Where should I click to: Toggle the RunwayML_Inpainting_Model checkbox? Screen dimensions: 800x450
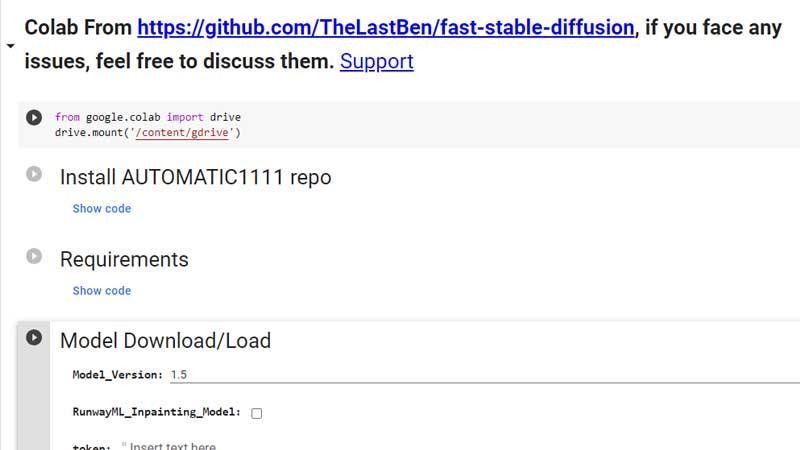click(257, 413)
